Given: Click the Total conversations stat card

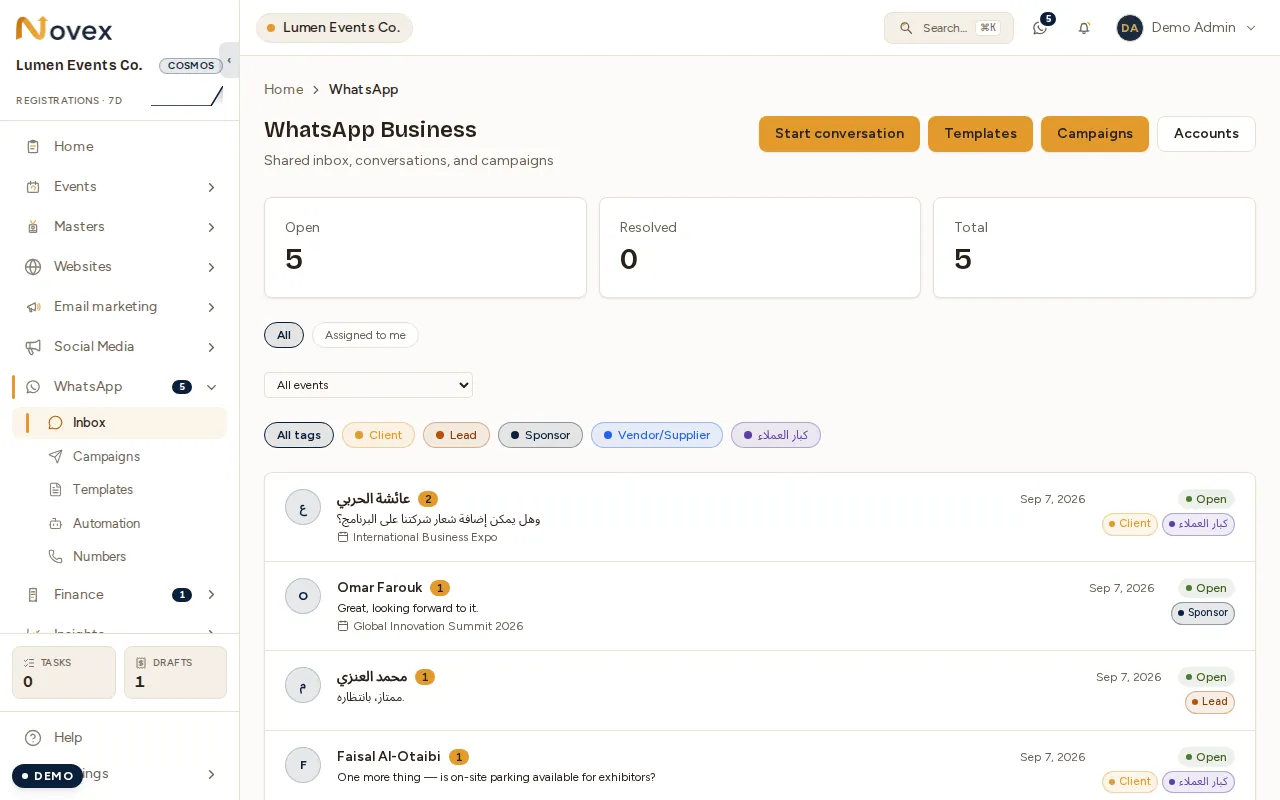Looking at the screenshot, I should (x=1094, y=247).
